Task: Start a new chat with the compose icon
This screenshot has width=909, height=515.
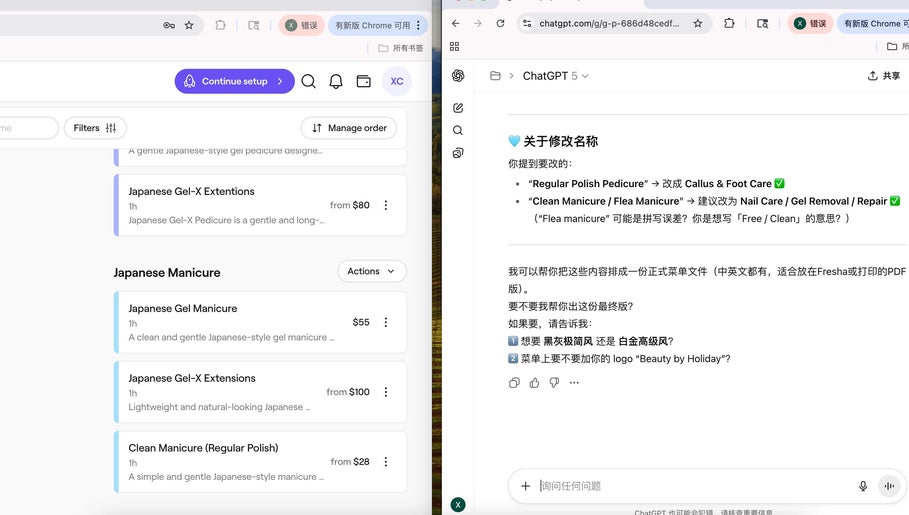Action: (x=458, y=107)
